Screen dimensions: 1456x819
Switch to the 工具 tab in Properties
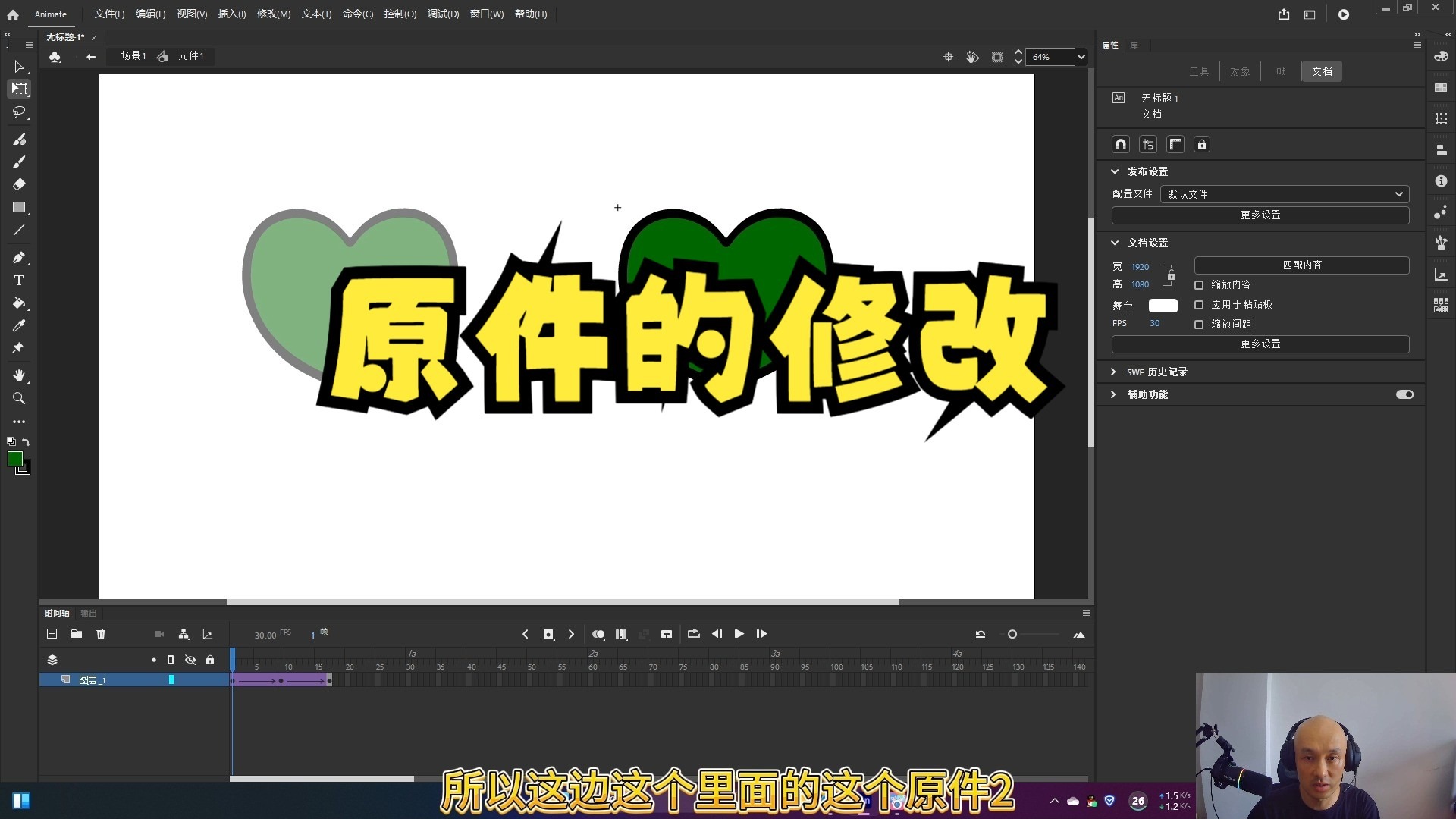(1200, 71)
